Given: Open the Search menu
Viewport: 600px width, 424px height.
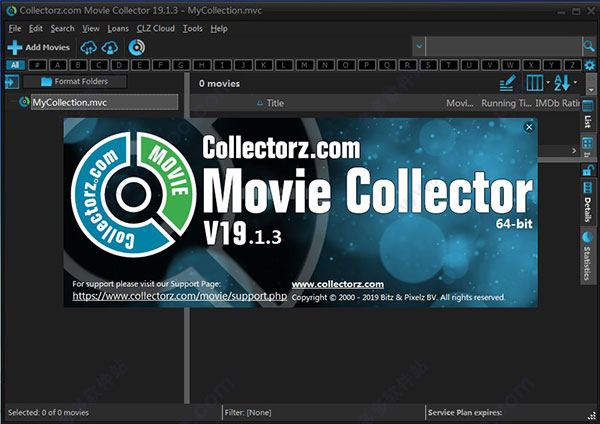Looking at the screenshot, I should click(x=62, y=29).
